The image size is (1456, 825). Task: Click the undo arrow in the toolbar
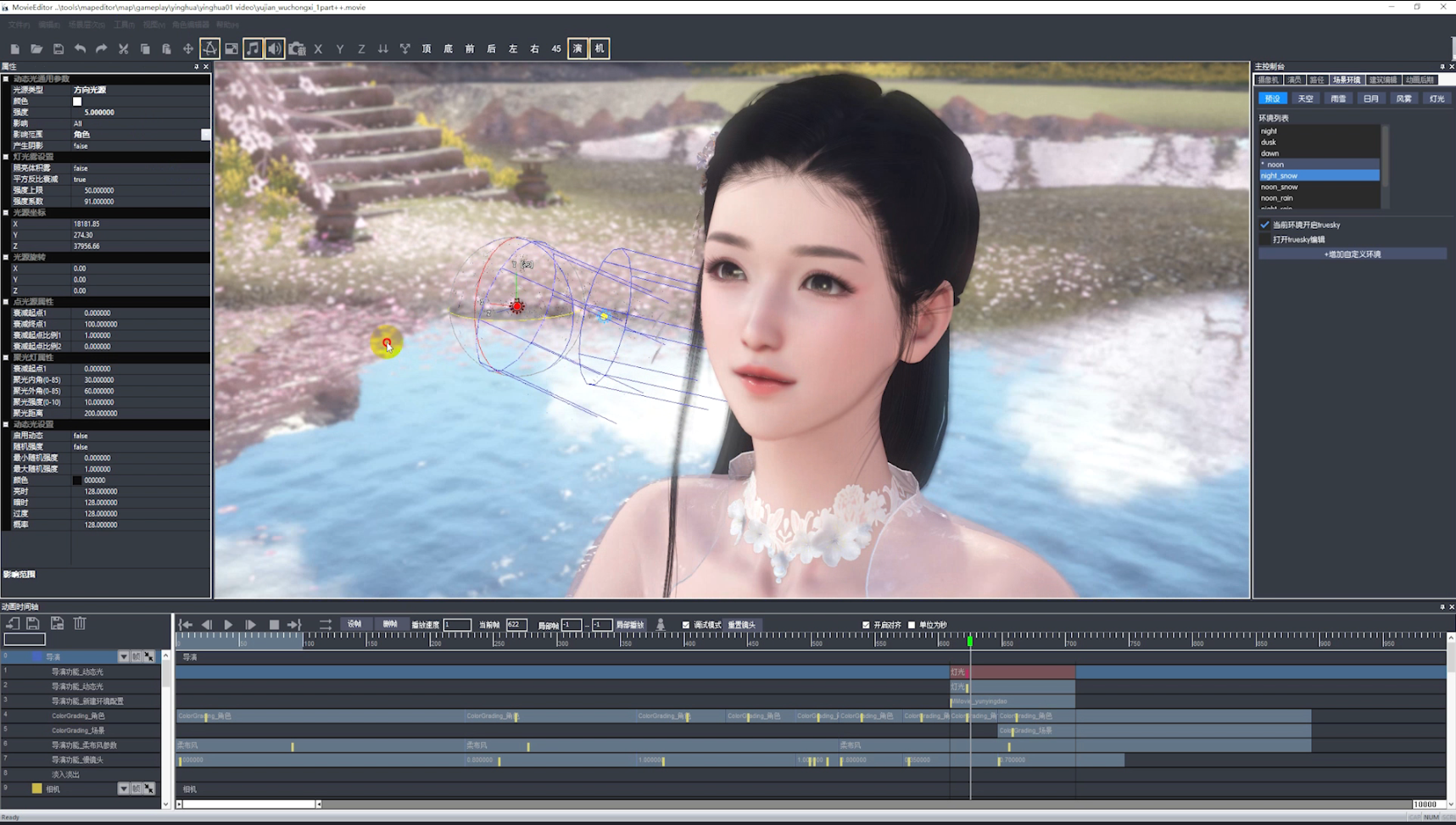point(80,48)
